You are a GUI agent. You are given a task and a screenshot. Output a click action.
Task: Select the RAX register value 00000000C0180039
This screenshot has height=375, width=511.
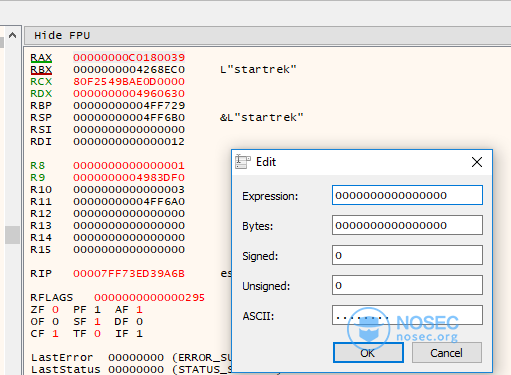point(129,58)
